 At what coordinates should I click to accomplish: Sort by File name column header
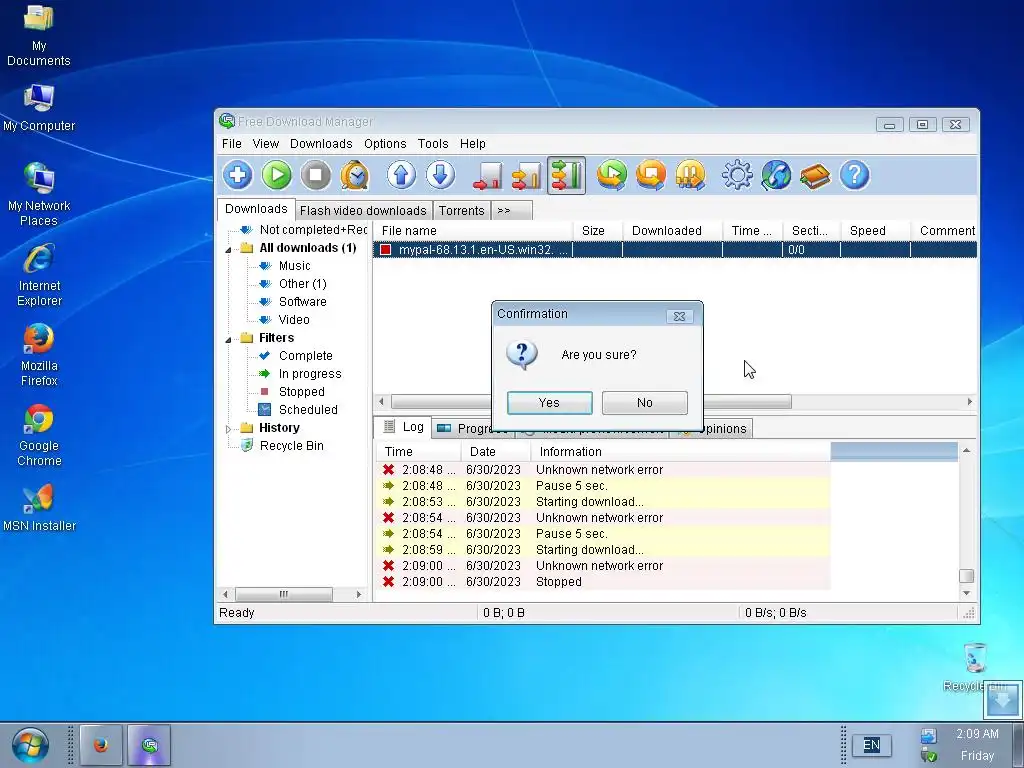[473, 231]
